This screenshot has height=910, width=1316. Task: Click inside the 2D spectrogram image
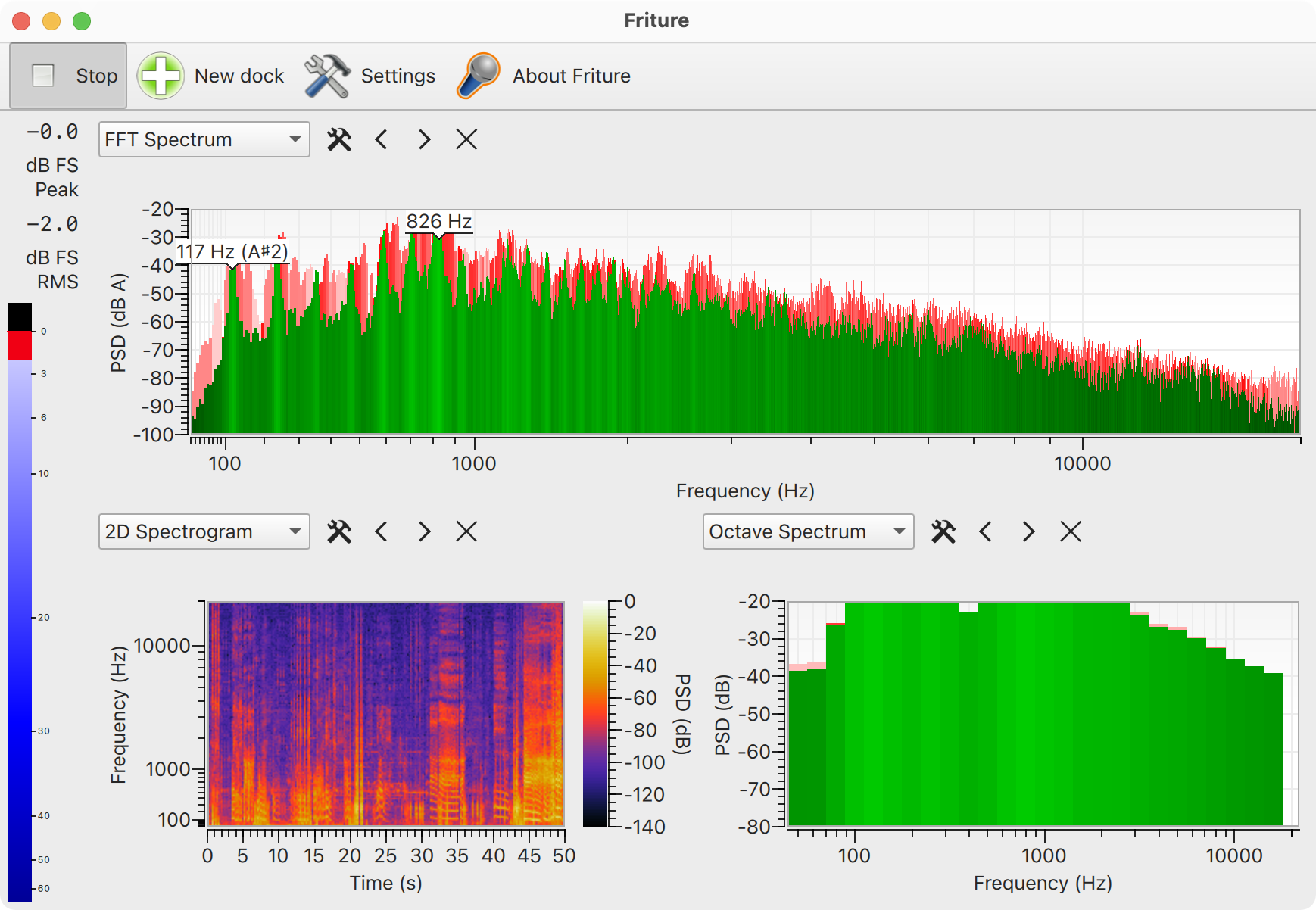386,714
